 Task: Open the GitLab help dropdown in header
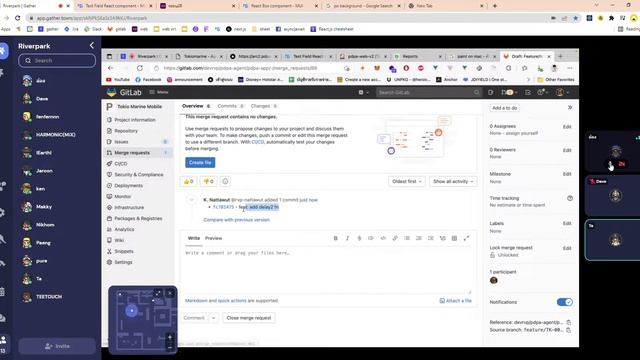543,92
